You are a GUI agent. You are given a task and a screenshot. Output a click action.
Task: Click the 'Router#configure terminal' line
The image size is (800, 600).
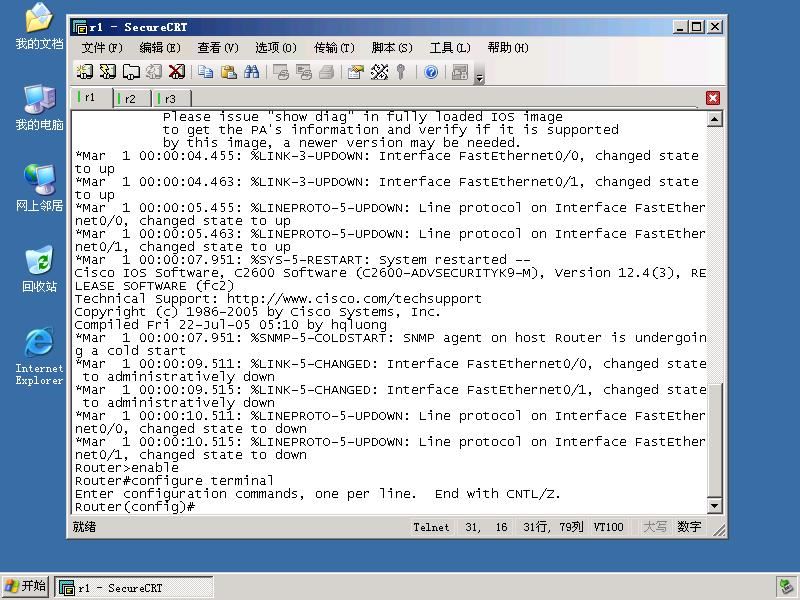click(x=174, y=481)
